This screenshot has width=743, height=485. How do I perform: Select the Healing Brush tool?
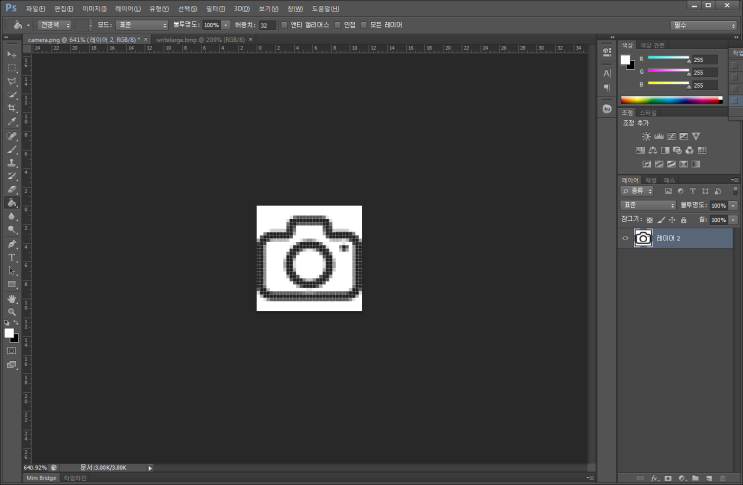tap(12, 136)
